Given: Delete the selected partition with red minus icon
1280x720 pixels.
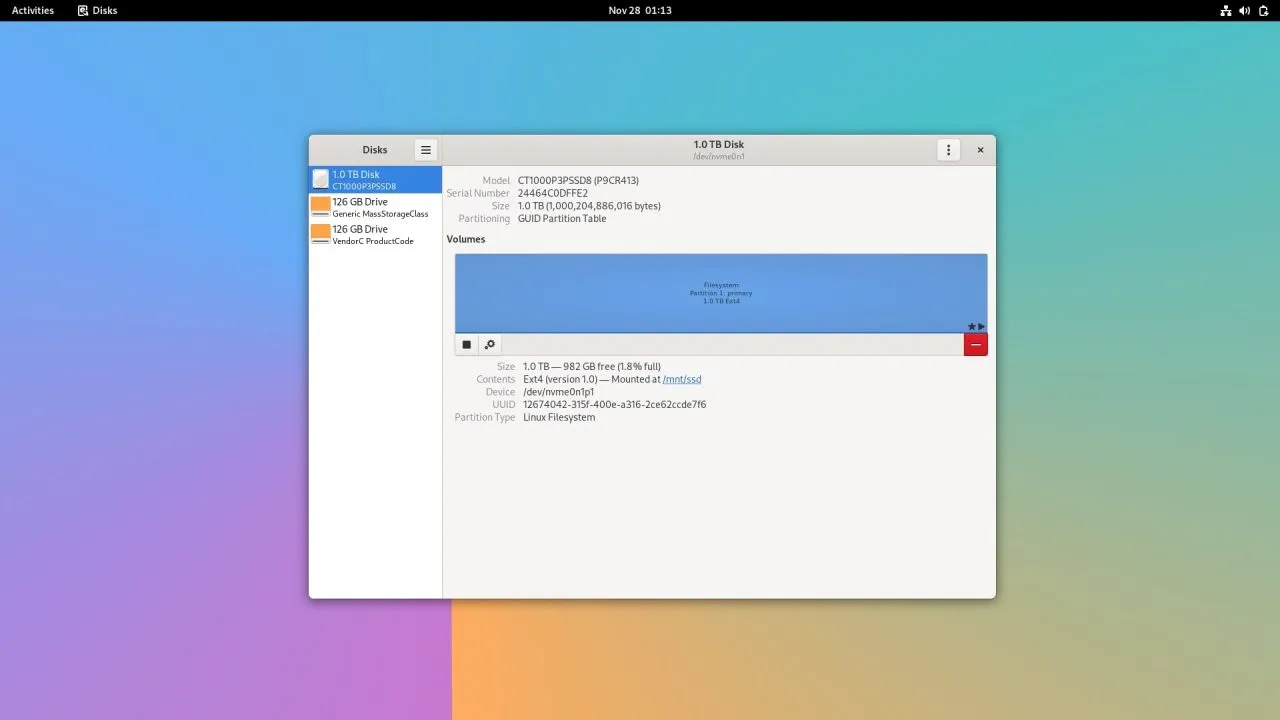Looking at the screenshot, I should (975, 344).
